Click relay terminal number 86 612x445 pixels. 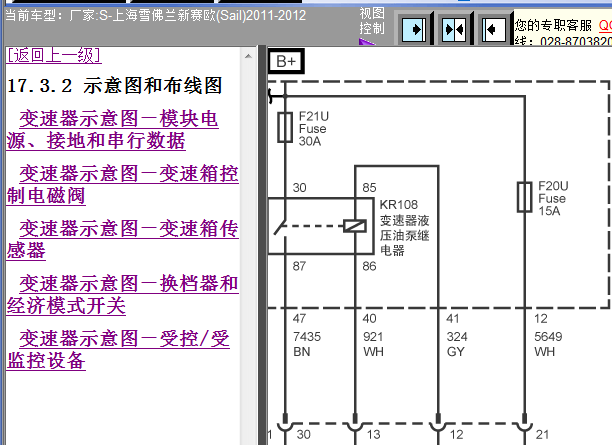click(x=369, y=266)
